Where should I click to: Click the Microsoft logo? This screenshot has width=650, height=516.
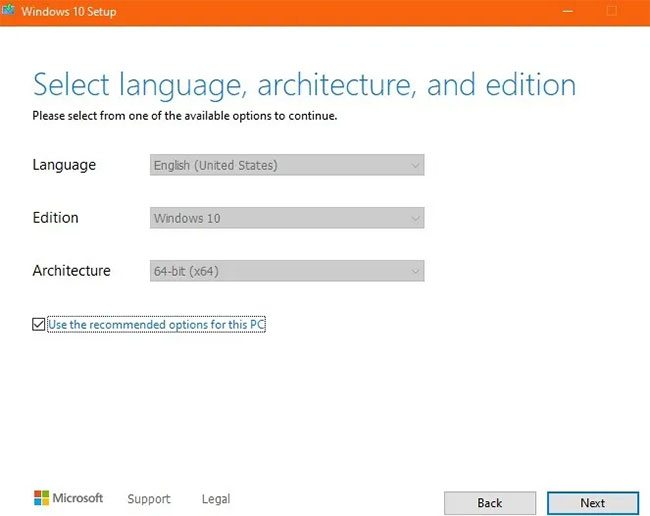pos(68,498)
